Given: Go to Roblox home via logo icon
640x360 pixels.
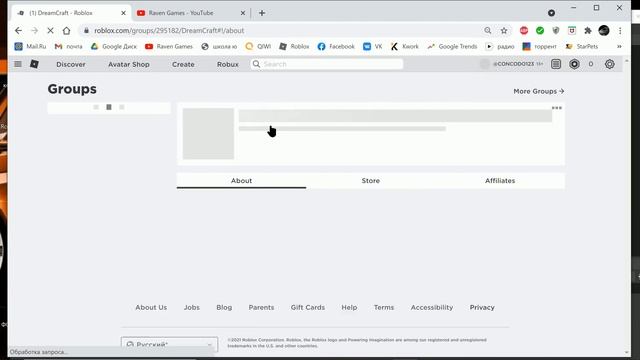Looking at the screenshot, I should click(x=35, y=64).
